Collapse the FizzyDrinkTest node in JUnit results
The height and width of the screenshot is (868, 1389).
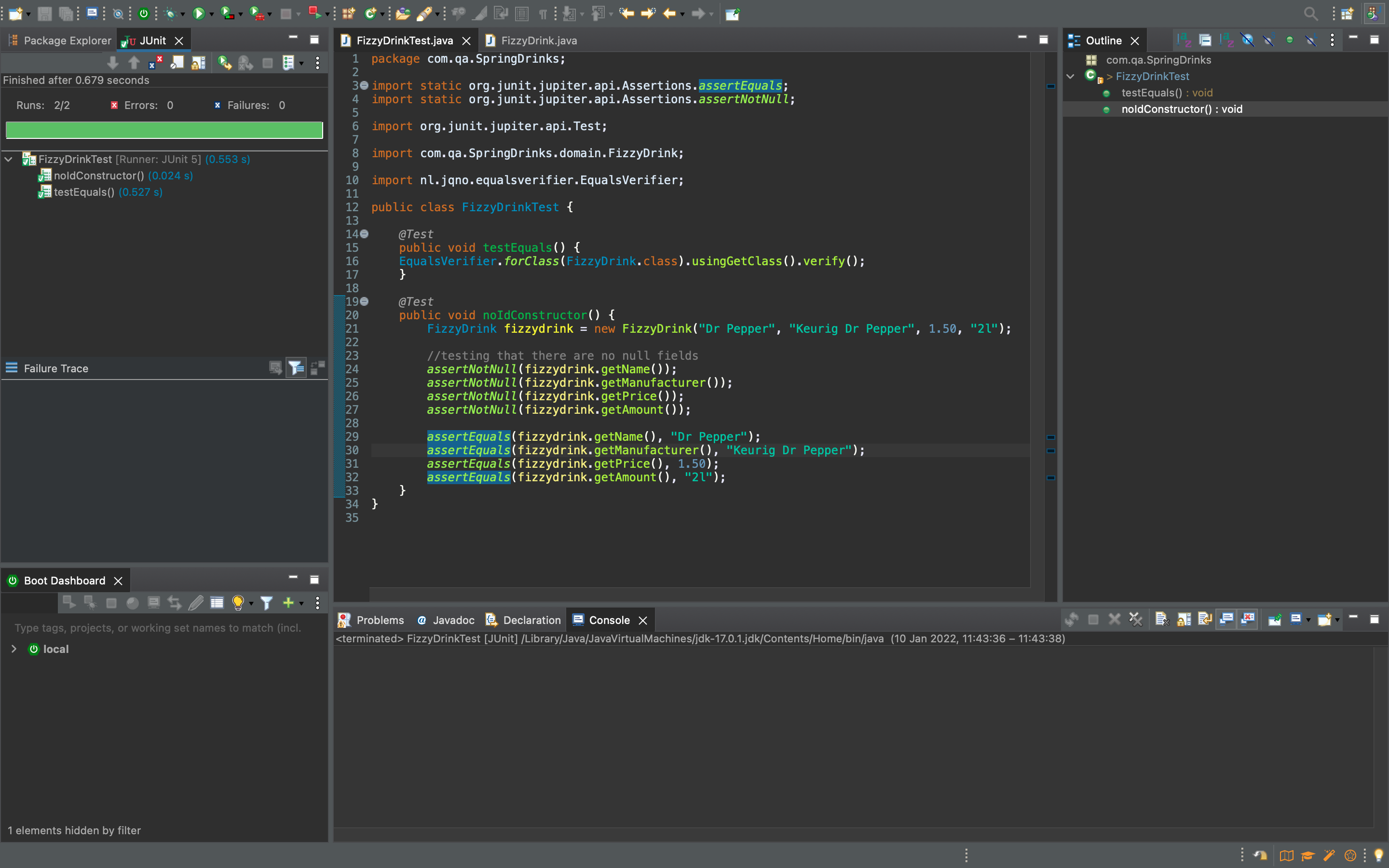(x=9, y=159)
